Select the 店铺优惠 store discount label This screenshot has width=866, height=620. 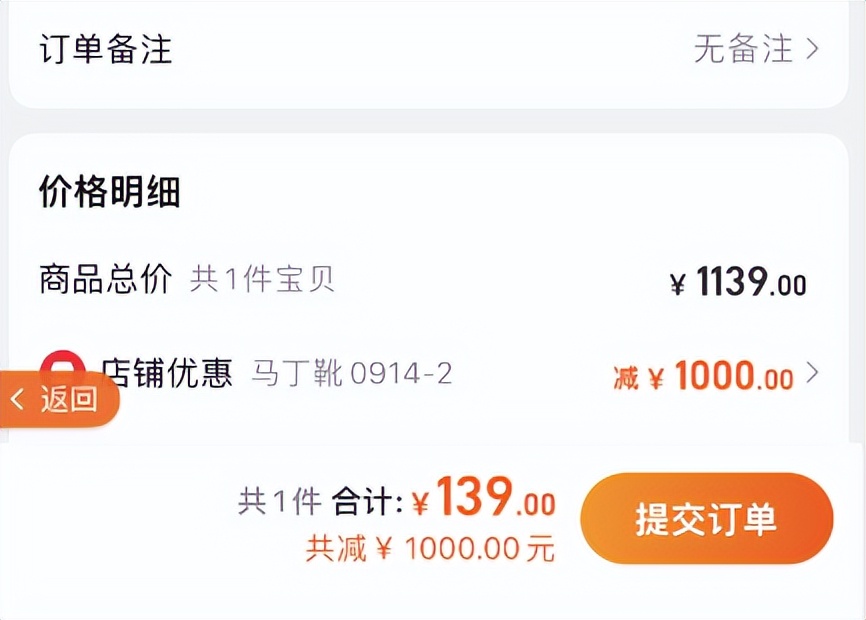(166, 371)
